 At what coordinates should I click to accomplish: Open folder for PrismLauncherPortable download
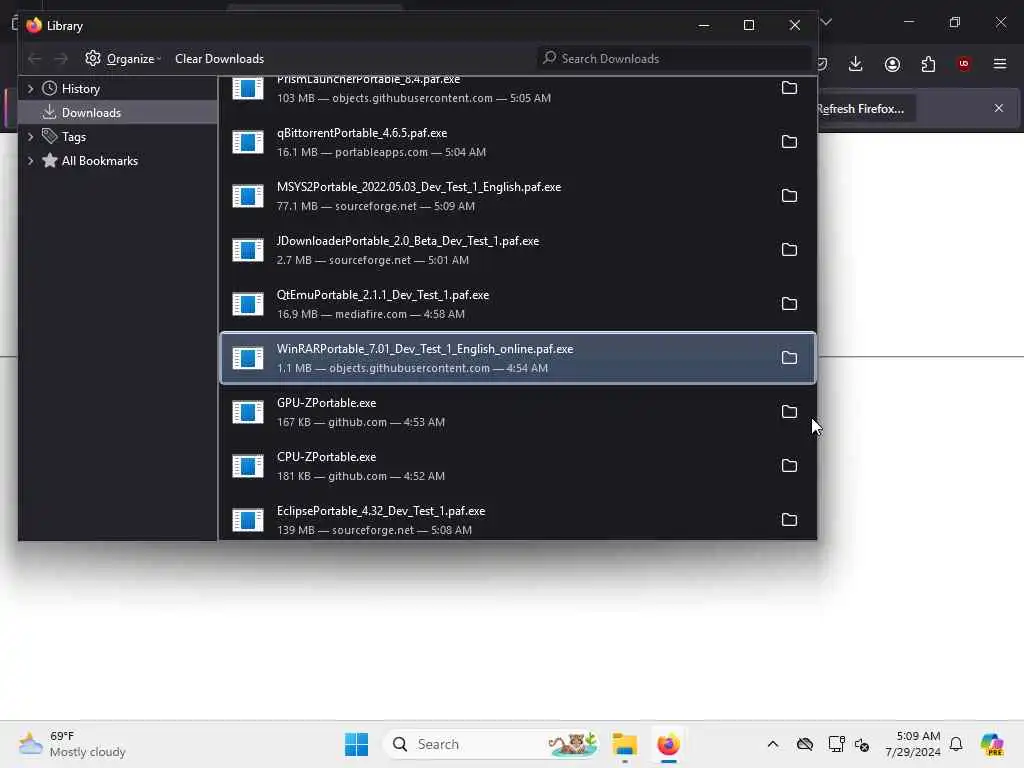coord(789,88)
